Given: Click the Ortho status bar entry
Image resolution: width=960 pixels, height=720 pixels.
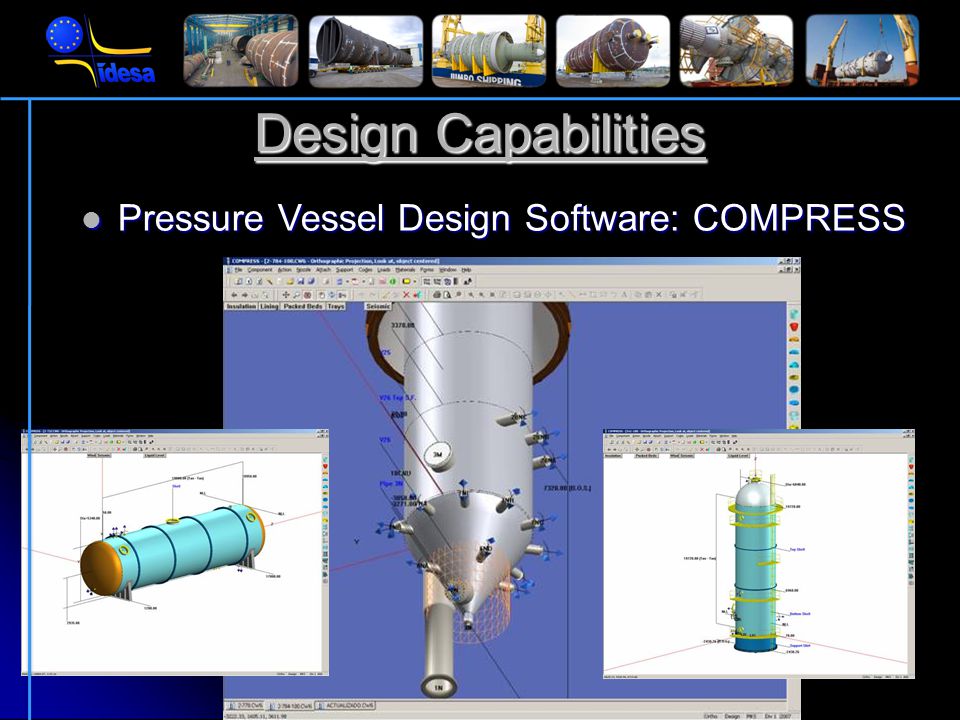Looking at the screenshot, I should click(x=710, y=716).
